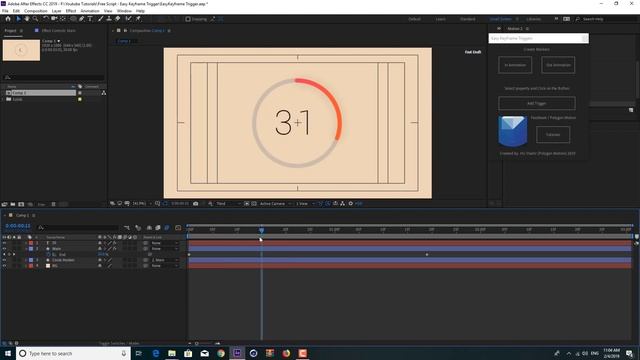Open the Active Camera view dropdown
Viewport: 640px width, 360px height.
pos(275,203)
